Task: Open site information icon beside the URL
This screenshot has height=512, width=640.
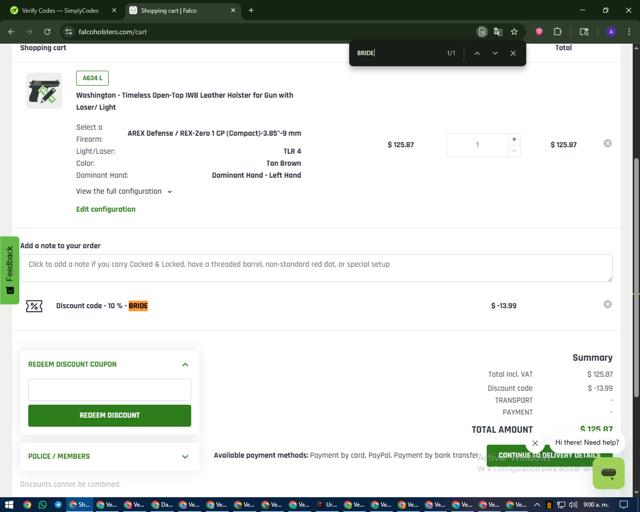Action: point(69,32)
